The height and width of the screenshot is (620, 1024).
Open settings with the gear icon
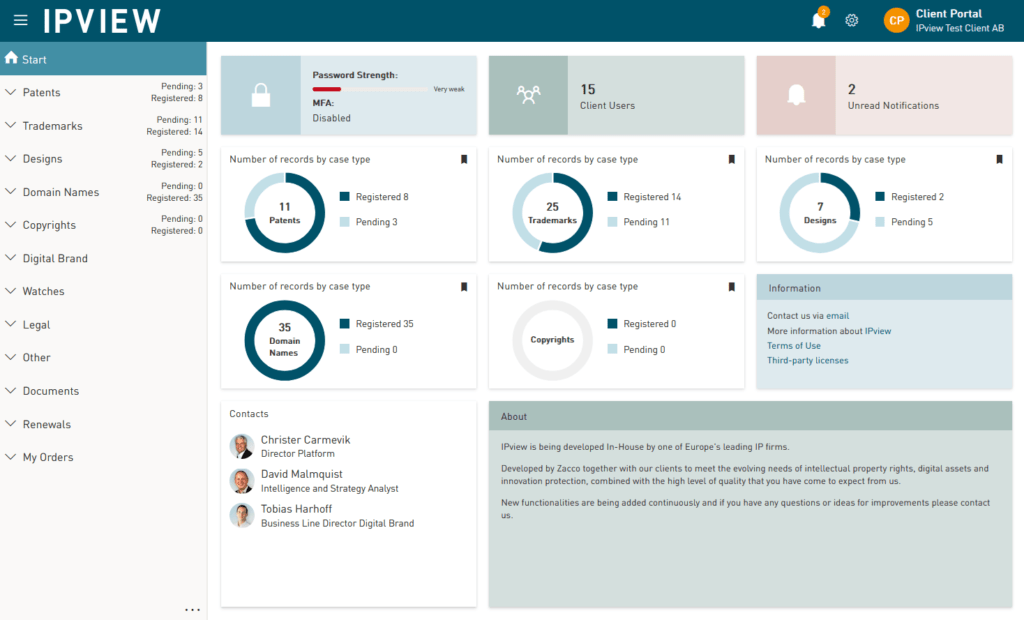851,20
